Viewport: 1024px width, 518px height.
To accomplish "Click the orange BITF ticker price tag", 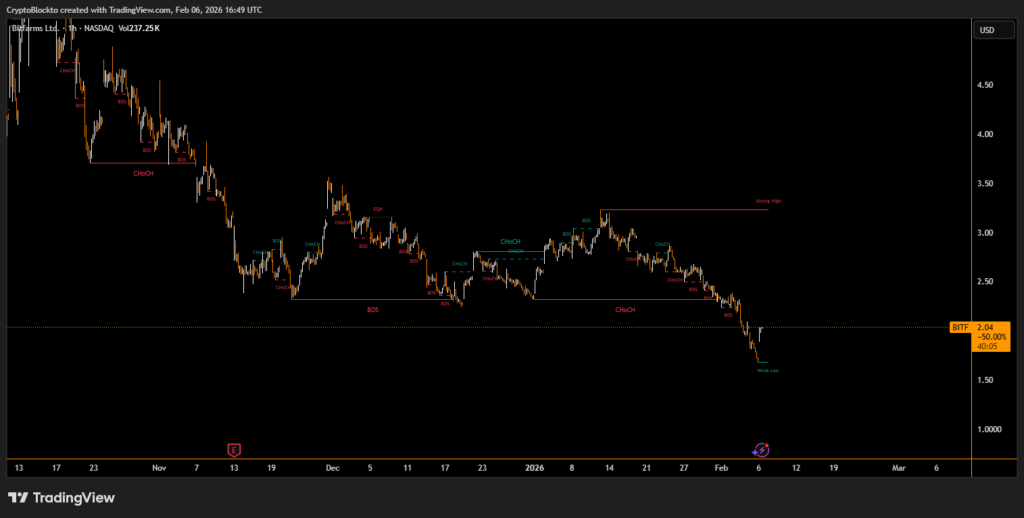I will point(960,327).
